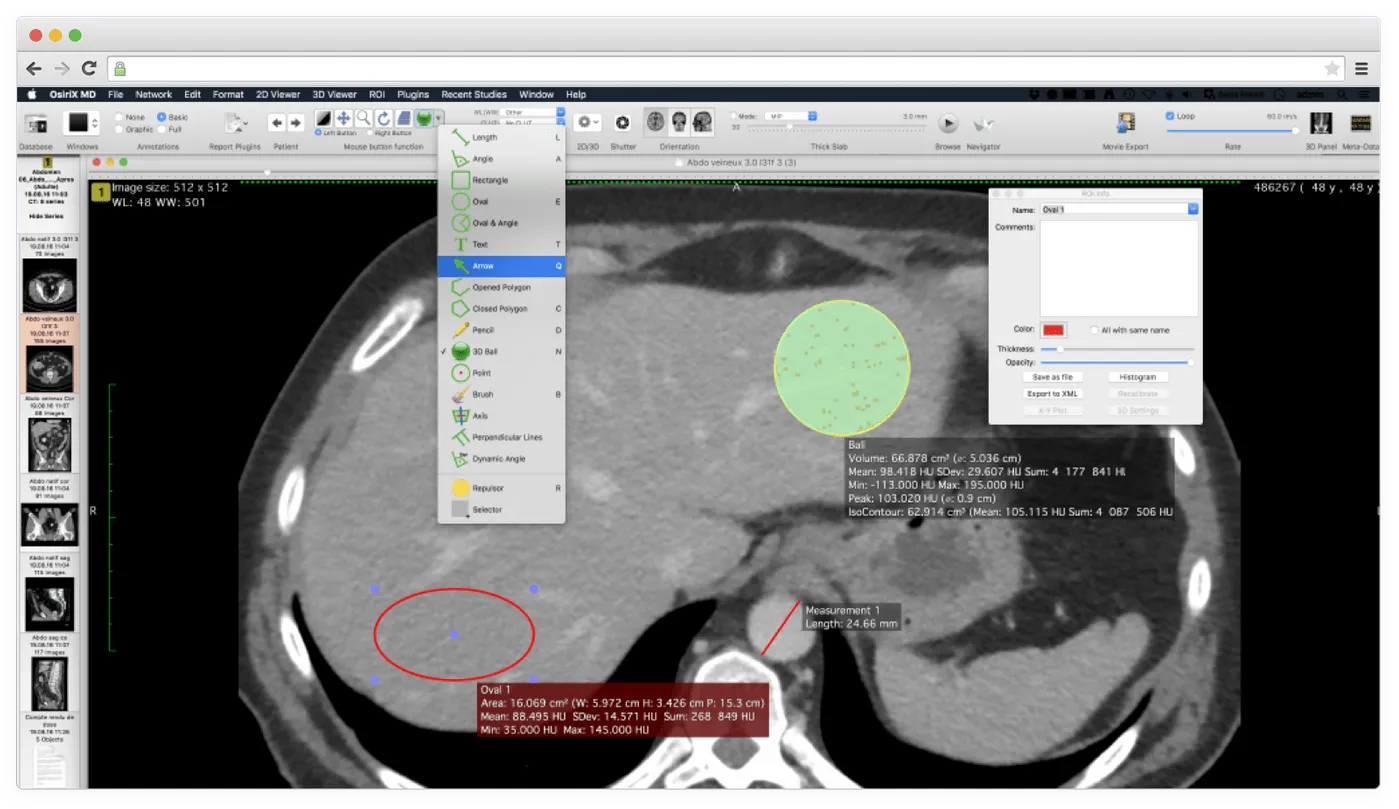The width and height of the screenshot is (1399, 809).
Task: Select the window level contrast tool
Action: (324, 118)
